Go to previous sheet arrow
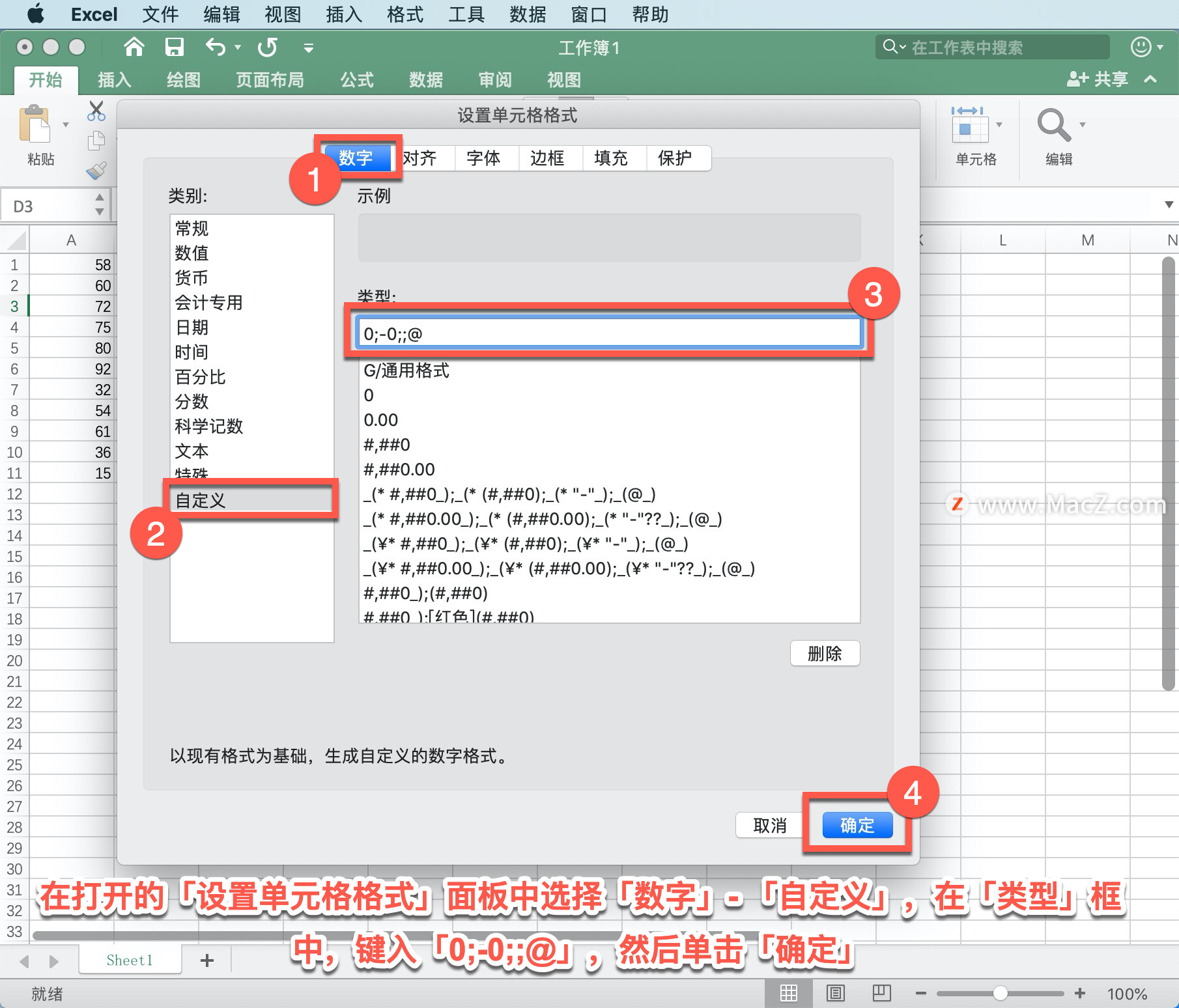Screen dimensions: 1179x1008 (25, 961)
